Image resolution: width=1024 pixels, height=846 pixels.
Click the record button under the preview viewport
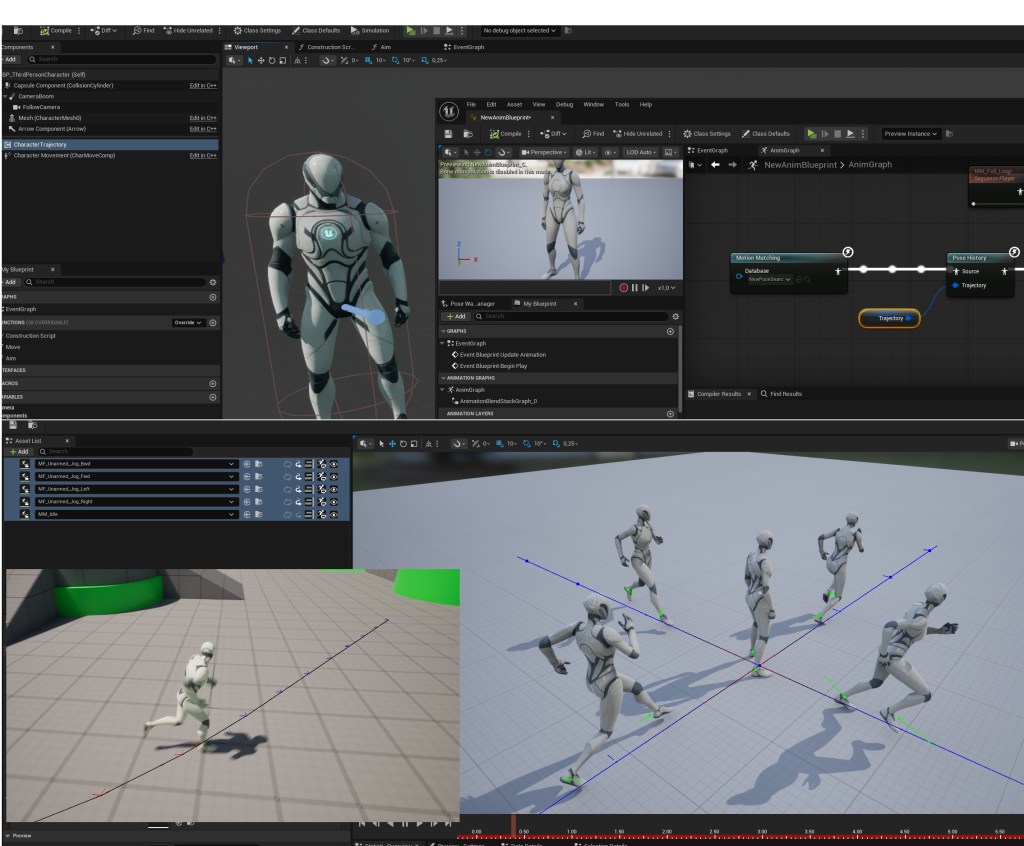pos(623,287)
